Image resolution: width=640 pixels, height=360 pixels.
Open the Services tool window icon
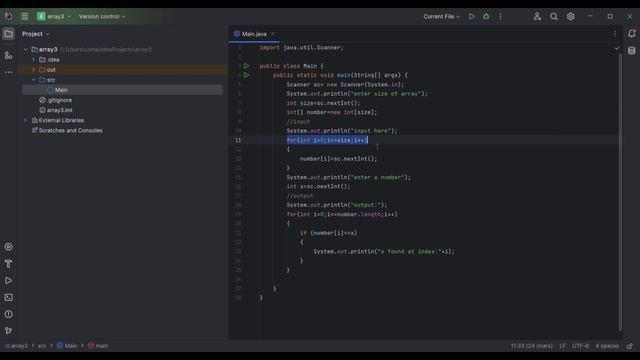9,247
